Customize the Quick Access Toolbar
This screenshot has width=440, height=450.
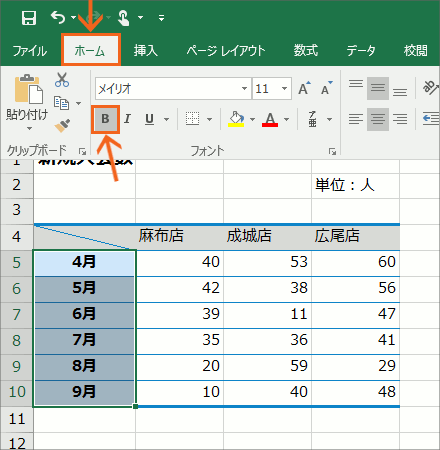pyautogui.click(x=161, y=18)
